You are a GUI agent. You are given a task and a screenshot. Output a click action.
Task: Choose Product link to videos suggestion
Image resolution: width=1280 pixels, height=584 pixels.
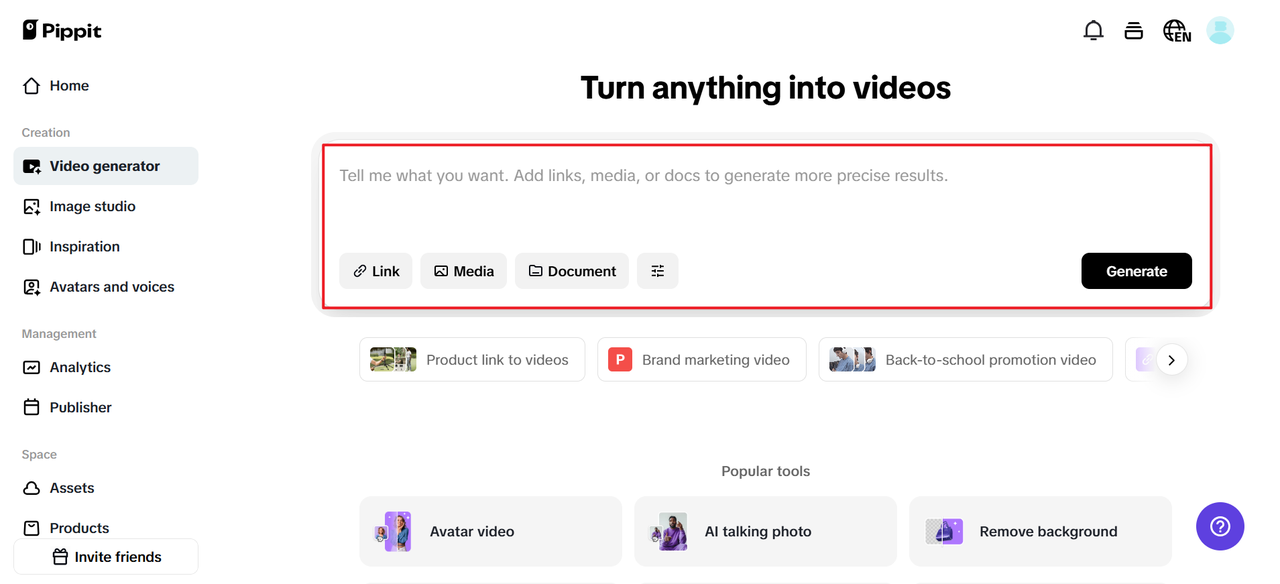click(x=472, y=360)
